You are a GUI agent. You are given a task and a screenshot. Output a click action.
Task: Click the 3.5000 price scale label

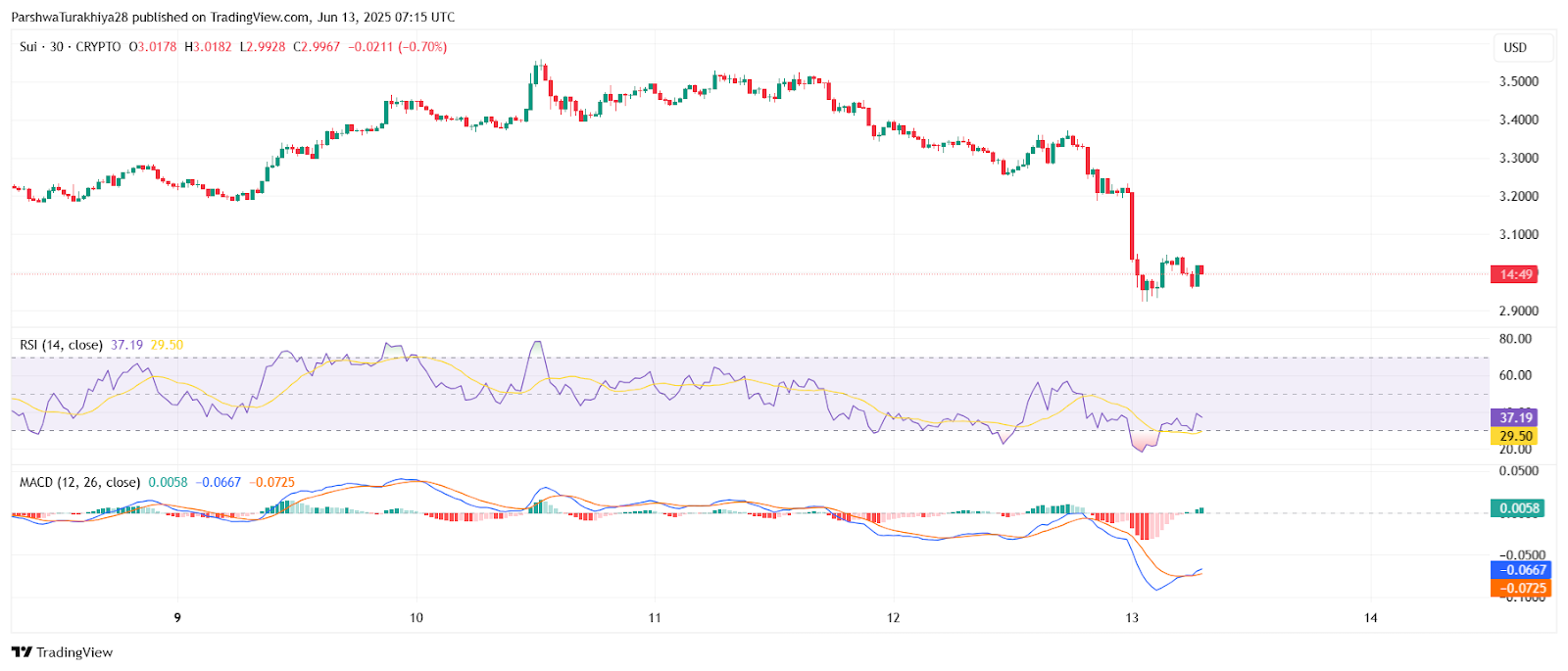pos(1518,81)
